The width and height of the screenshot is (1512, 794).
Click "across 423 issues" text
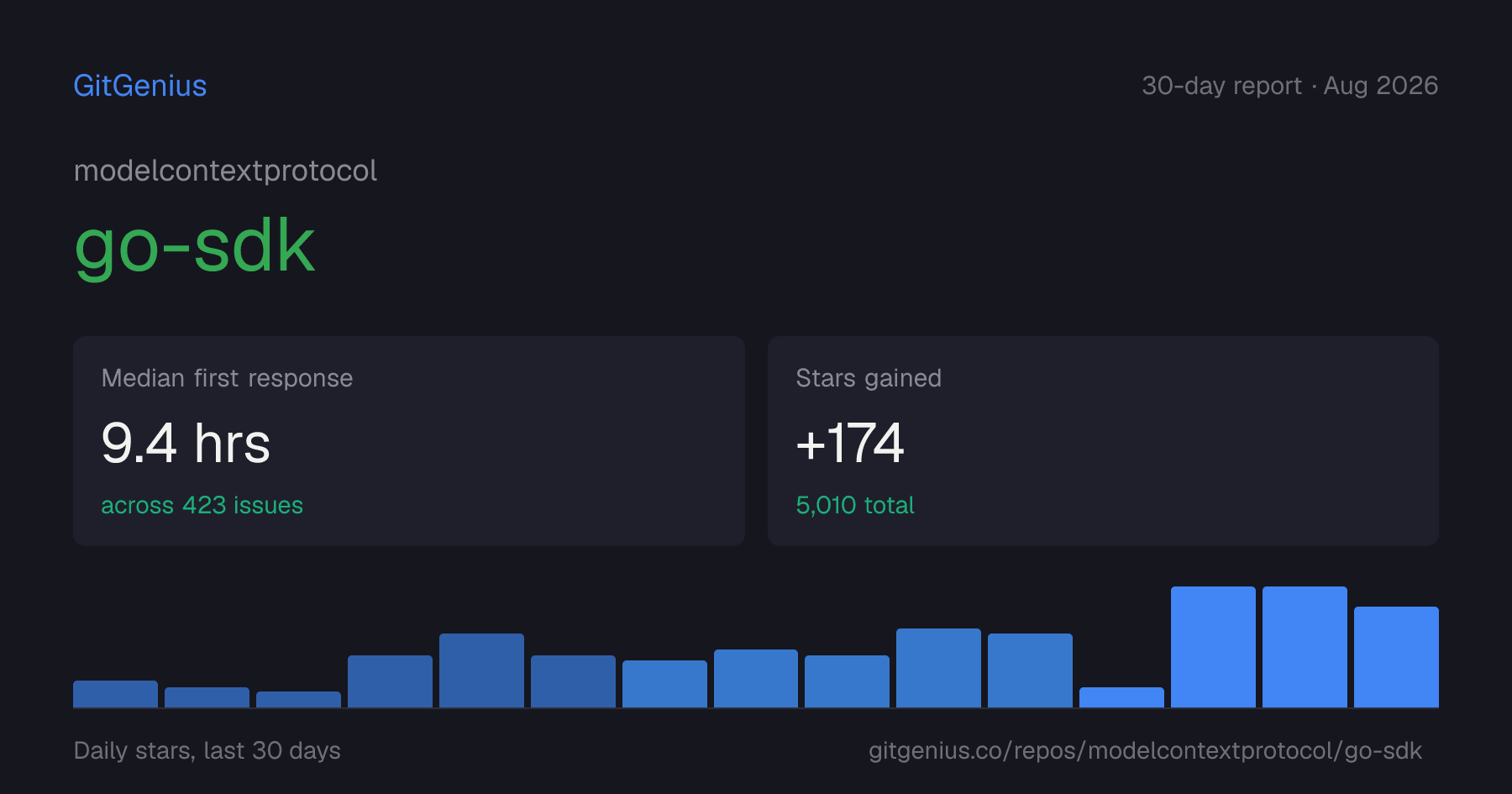coord(202,505)
